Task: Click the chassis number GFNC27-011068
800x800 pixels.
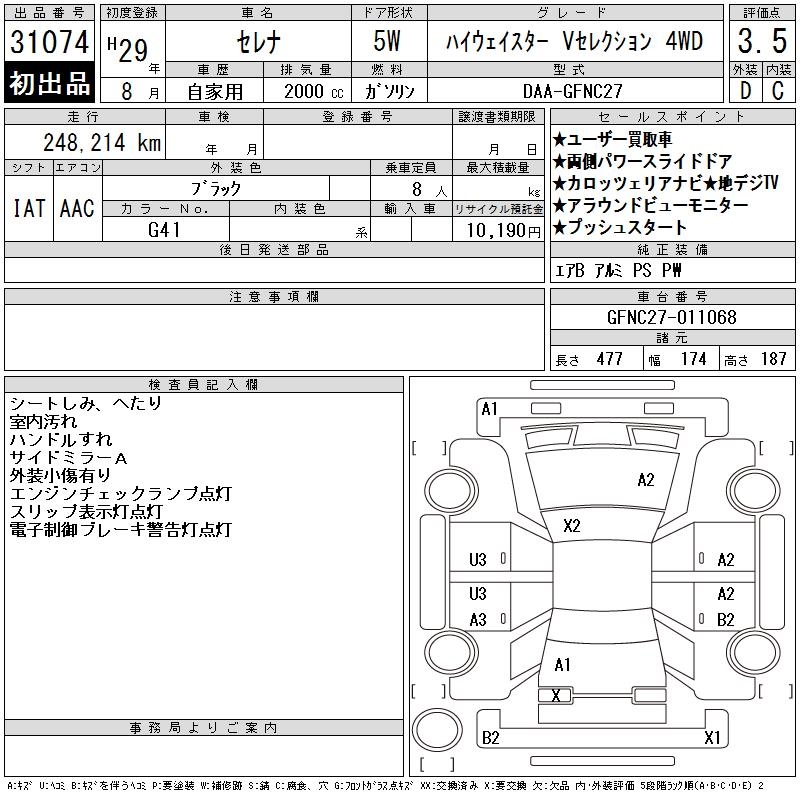Action: [672, 318]
